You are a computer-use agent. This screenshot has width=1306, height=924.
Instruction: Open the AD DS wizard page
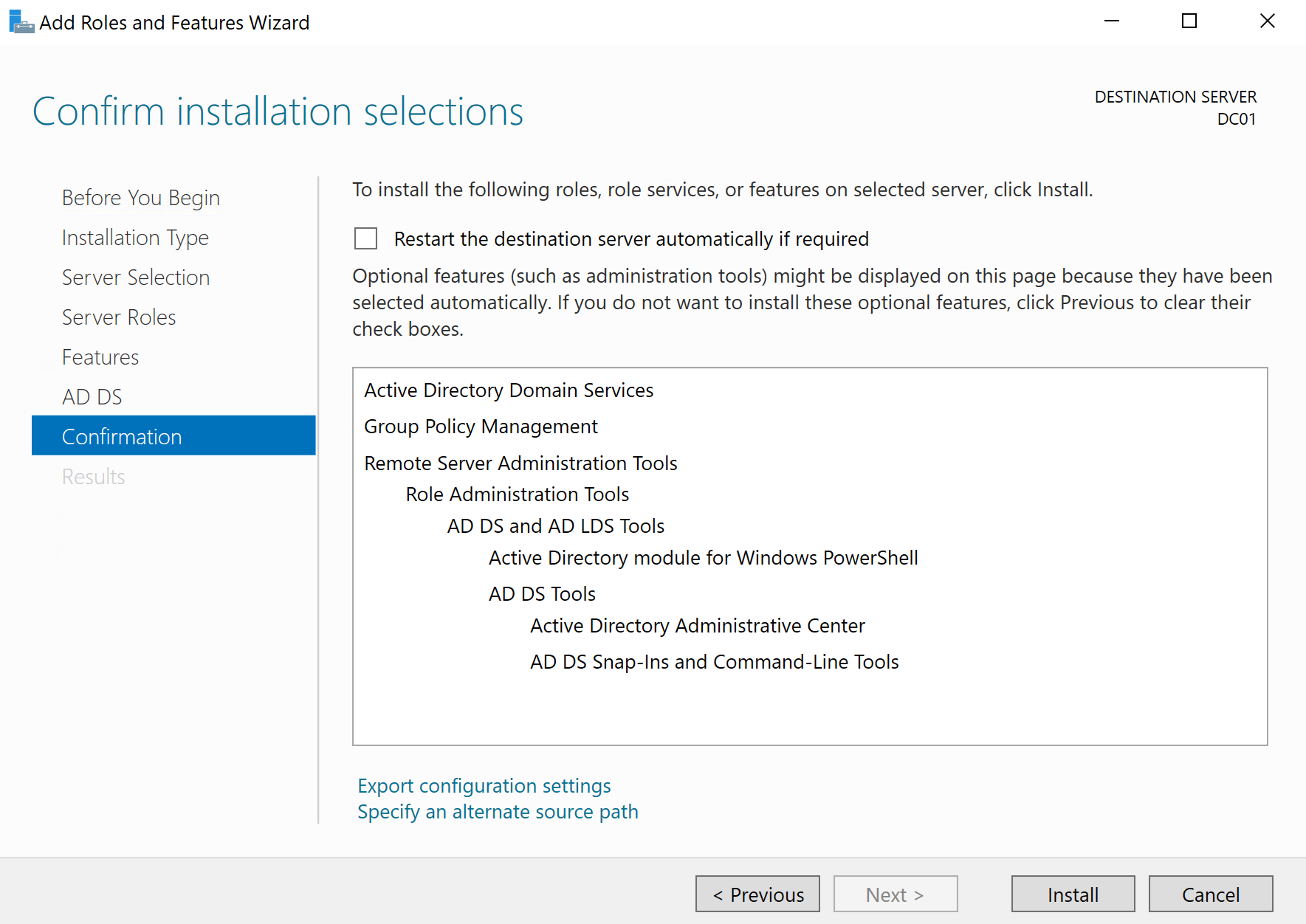(x=92, y=396)
